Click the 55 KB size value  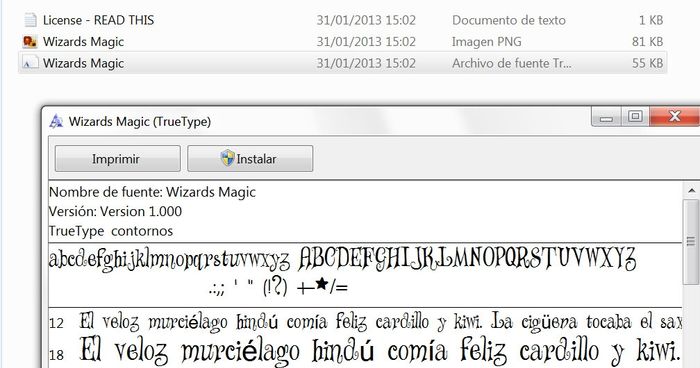[647, 63]
